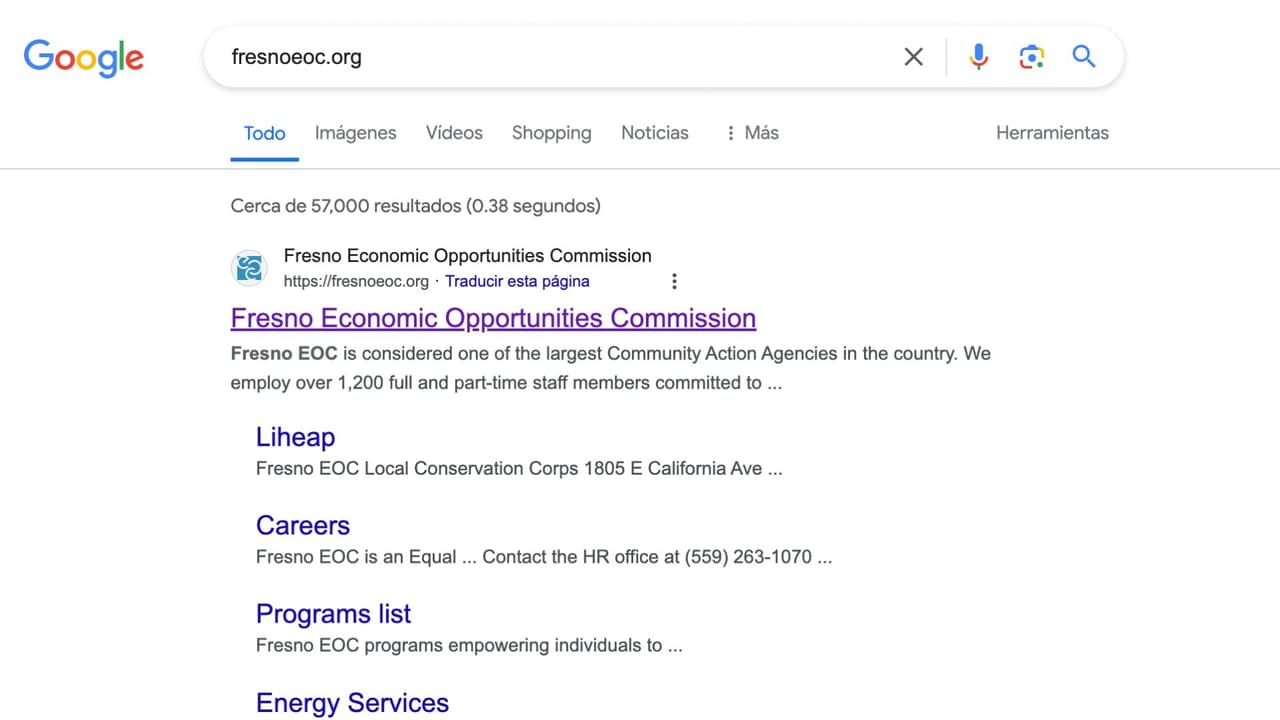
Task: Switch to the Noticias tab
Action: coord(654,132)
